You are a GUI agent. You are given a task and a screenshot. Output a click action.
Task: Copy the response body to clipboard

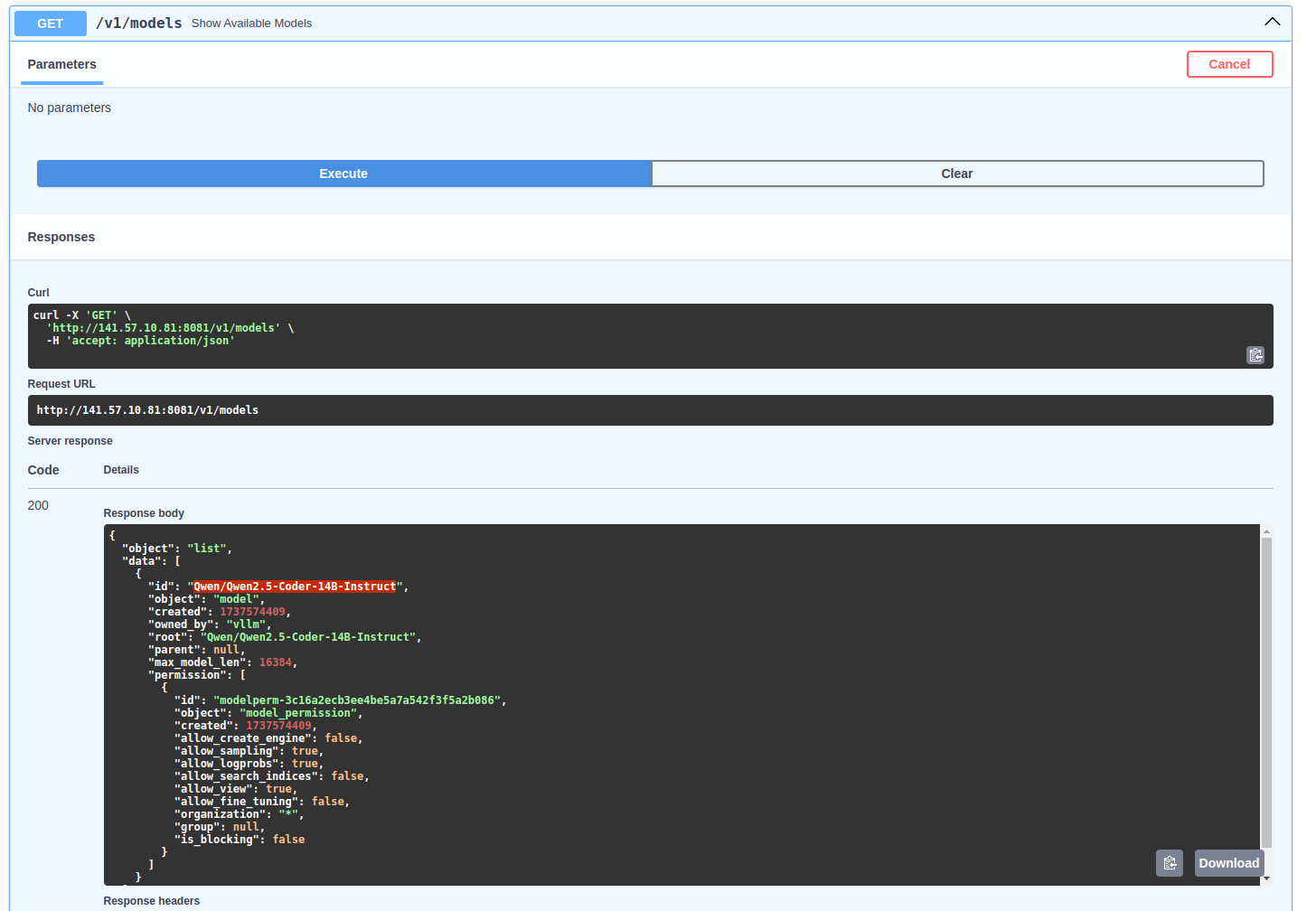tap(1169, 863)
